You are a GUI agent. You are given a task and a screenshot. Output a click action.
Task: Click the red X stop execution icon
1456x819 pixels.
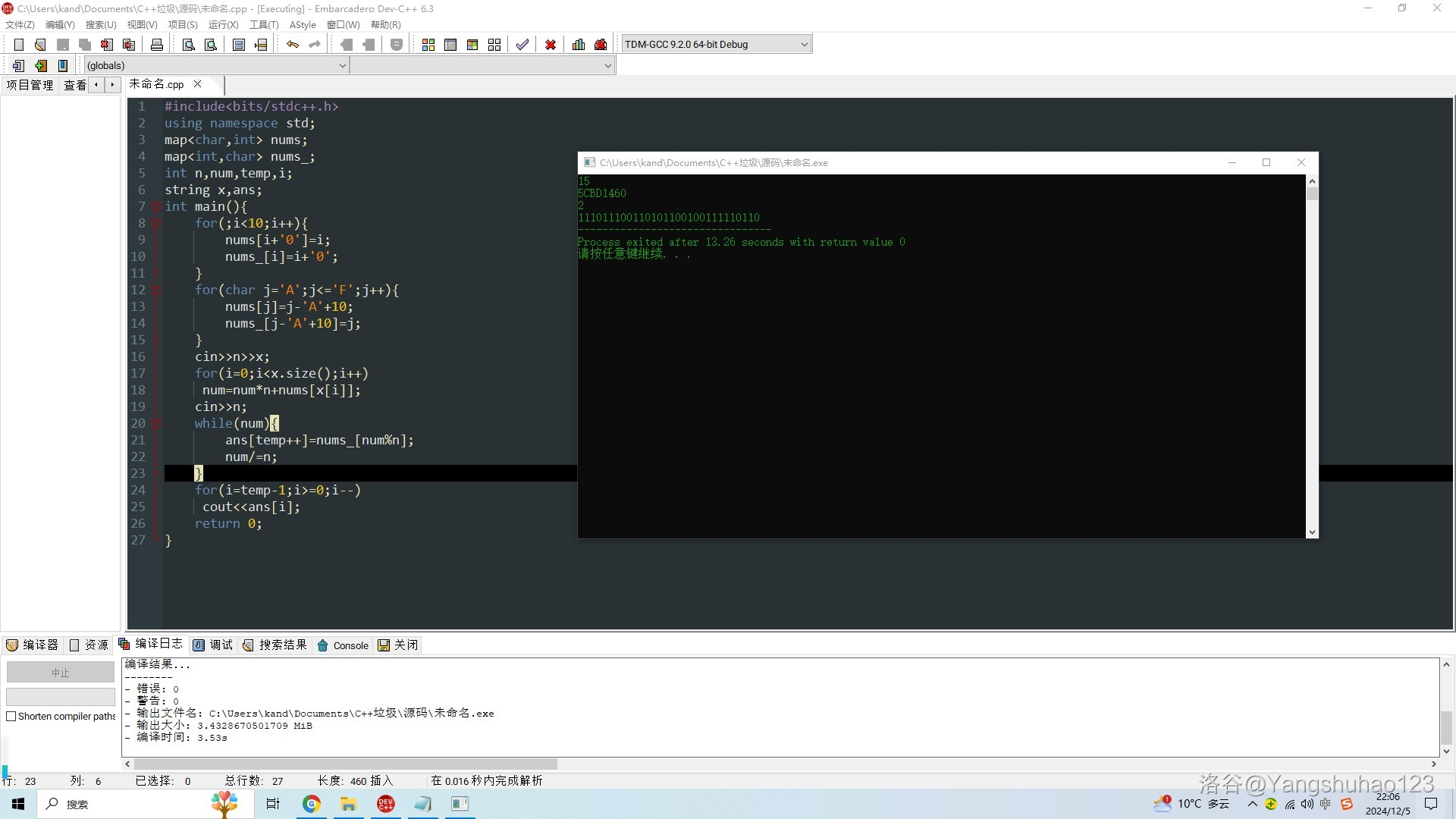tap(551, 45)
